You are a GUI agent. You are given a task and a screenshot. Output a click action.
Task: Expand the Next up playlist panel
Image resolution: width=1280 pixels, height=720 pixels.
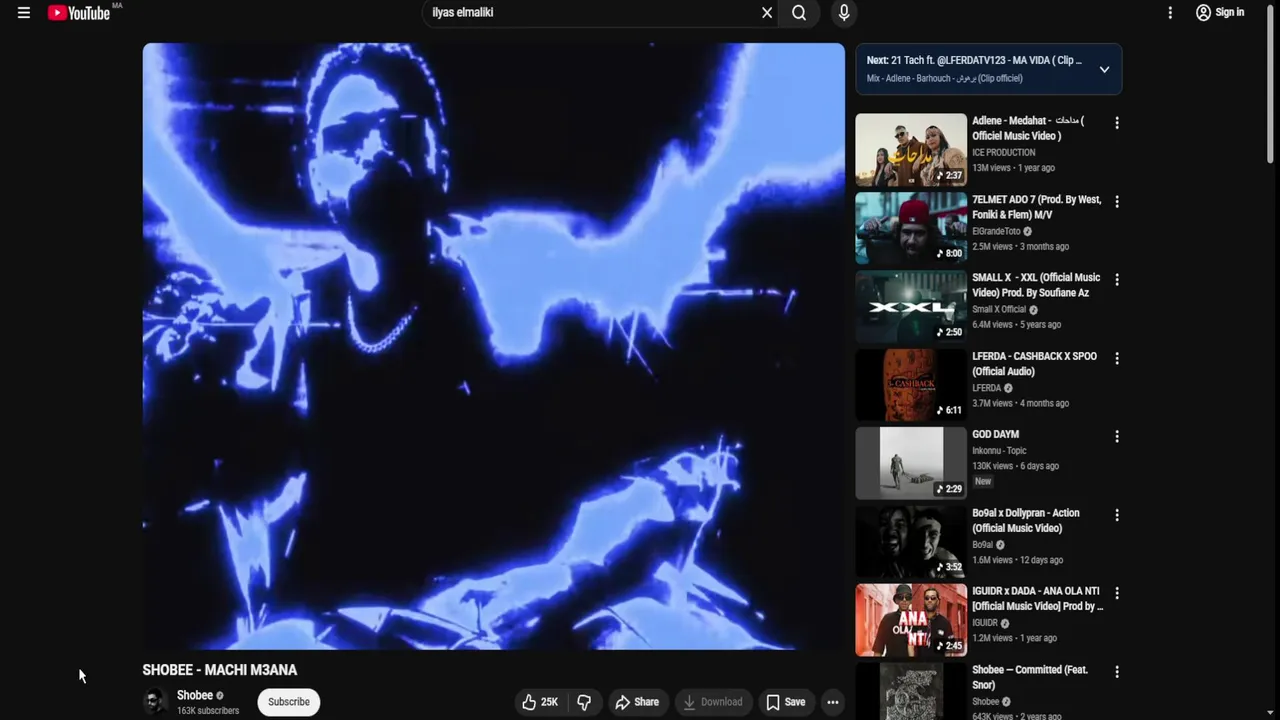(x=1104, y=70)
